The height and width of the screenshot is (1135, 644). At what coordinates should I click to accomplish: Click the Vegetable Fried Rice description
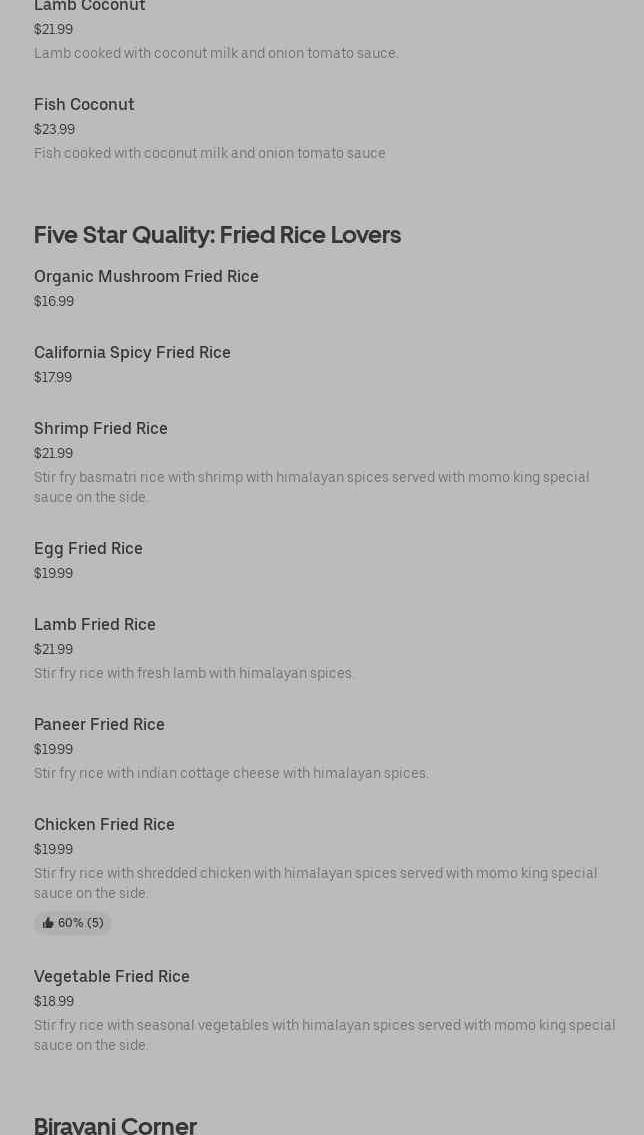click(324, 1035)
